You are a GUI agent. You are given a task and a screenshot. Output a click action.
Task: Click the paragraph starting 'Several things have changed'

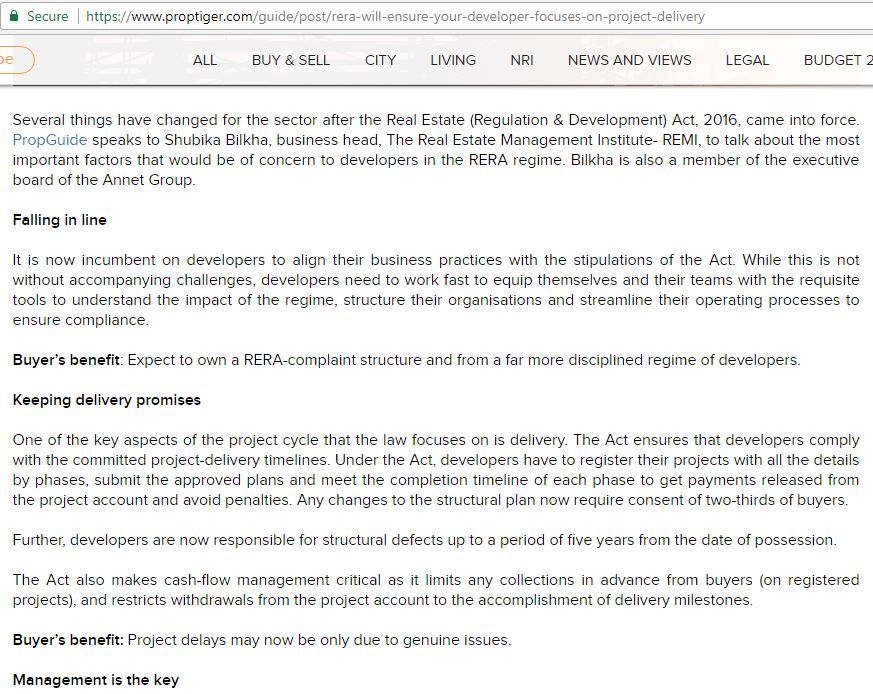[x=436, y=150]
